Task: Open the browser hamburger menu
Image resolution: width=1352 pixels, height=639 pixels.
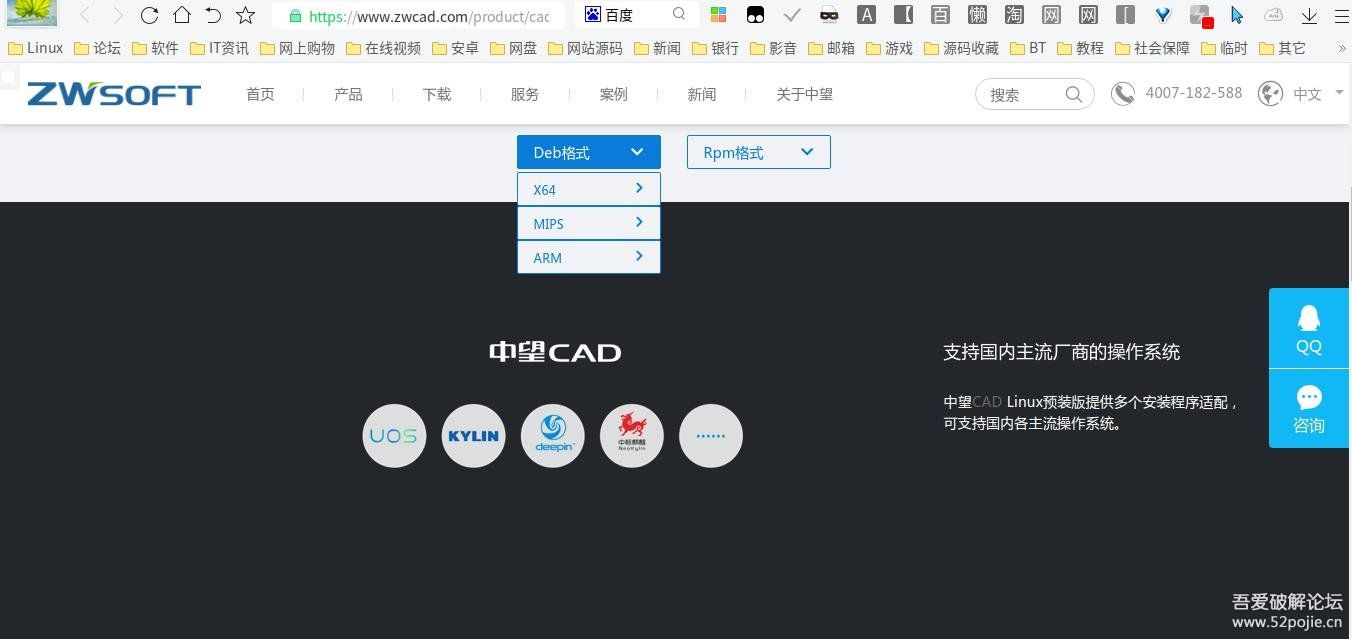Action: [x=1341, y=15]
